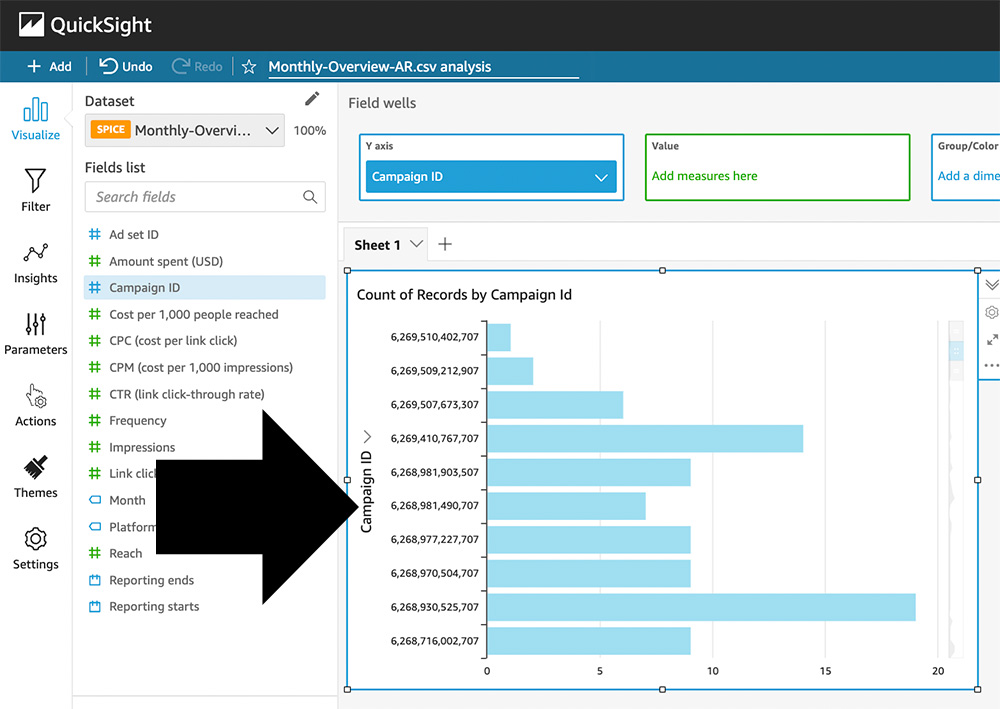The width and height of the screenshot is (1000, 709).
Task: Add a new sheet with plus icon
Action: click(x=446, y=244)
